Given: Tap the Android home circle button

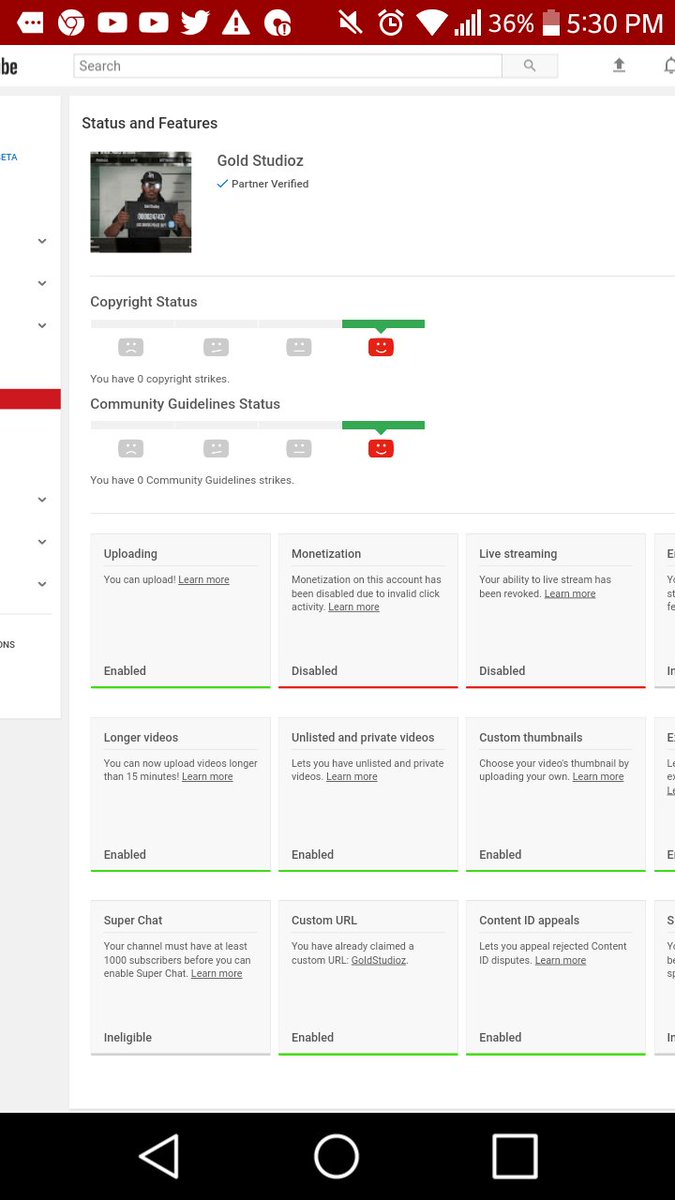Looking at the screenshot, I should pyautogui.click(x=336, y=1156).
